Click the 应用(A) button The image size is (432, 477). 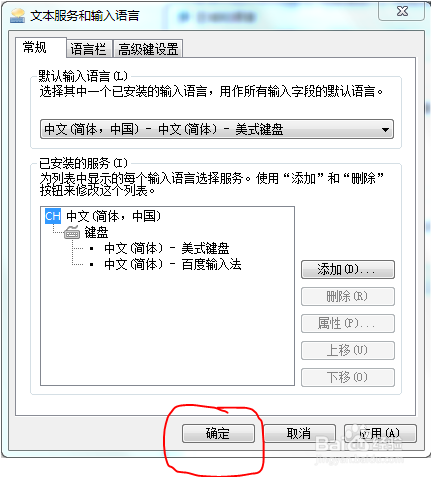point(380,433)
